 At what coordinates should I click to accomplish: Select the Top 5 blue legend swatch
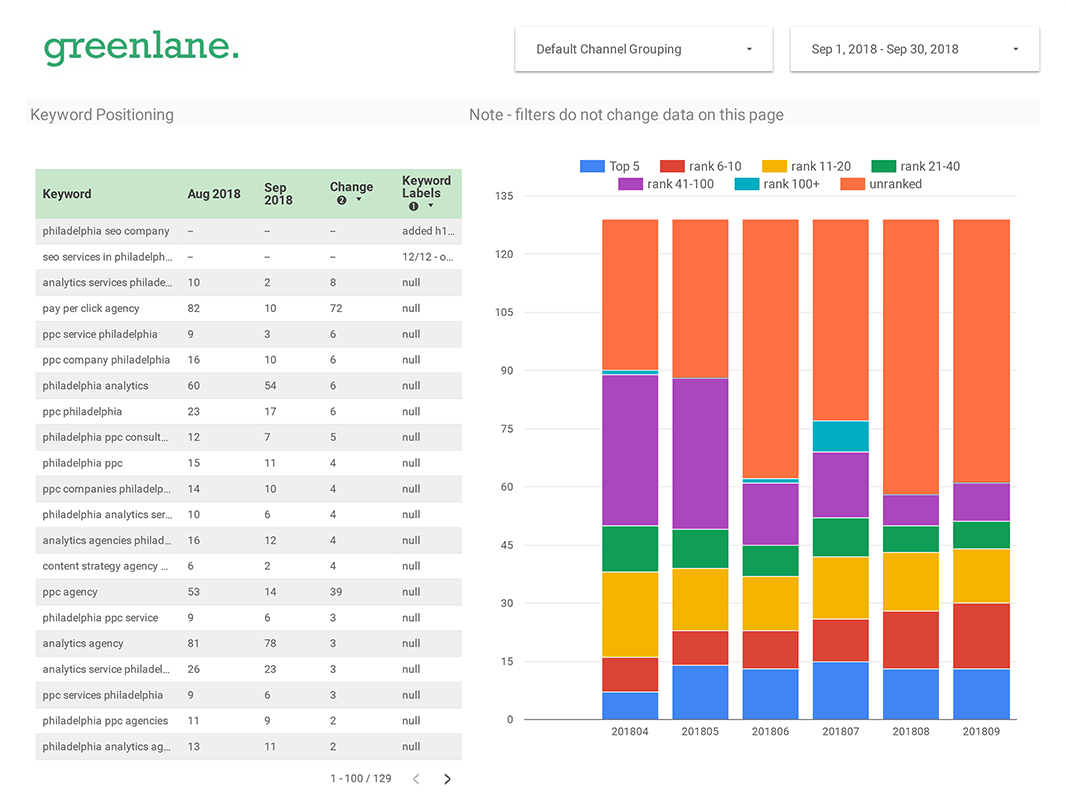pos(592,167)
